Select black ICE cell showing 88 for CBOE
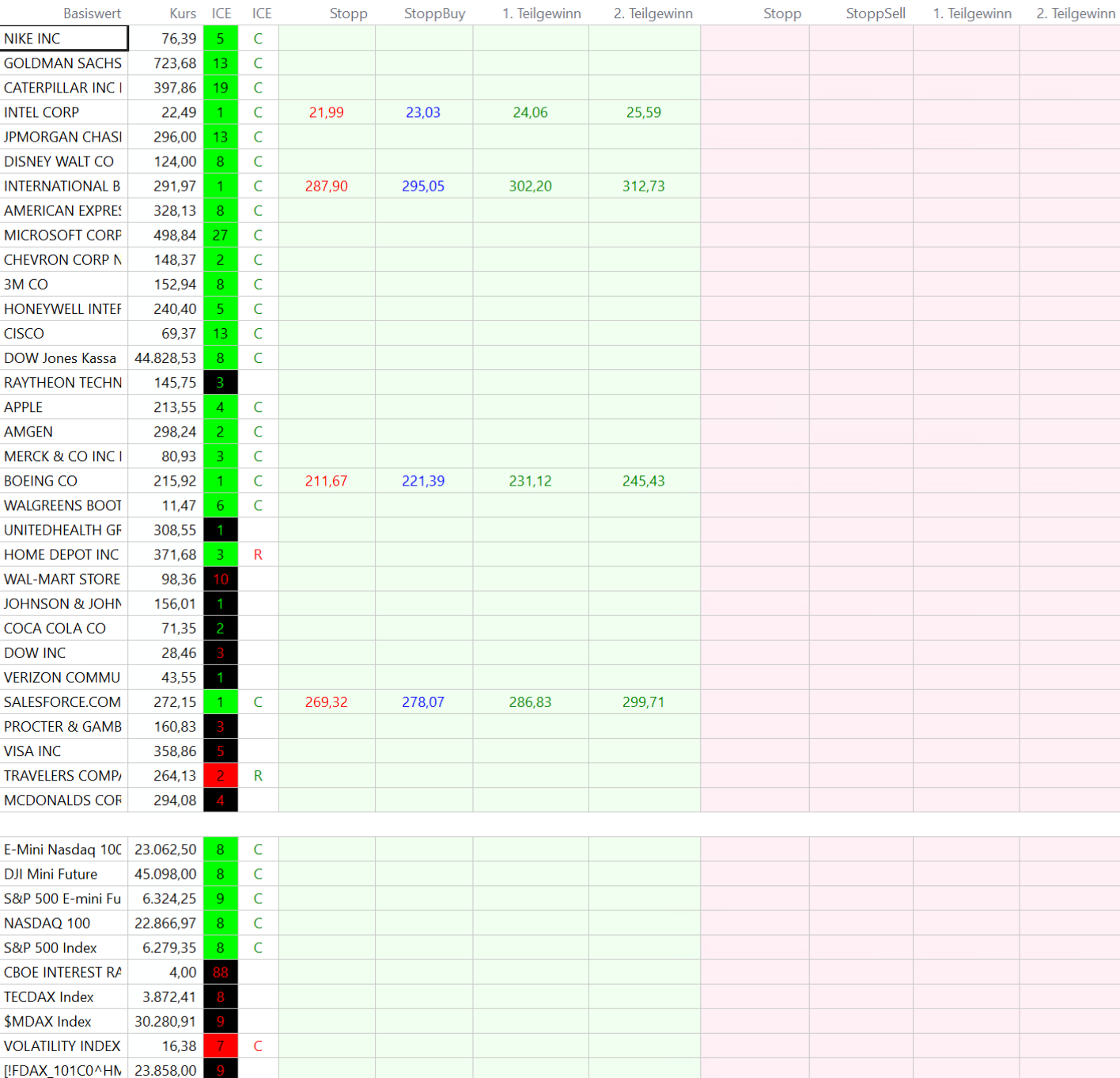 pyautogui.click(x=220, y=972)
